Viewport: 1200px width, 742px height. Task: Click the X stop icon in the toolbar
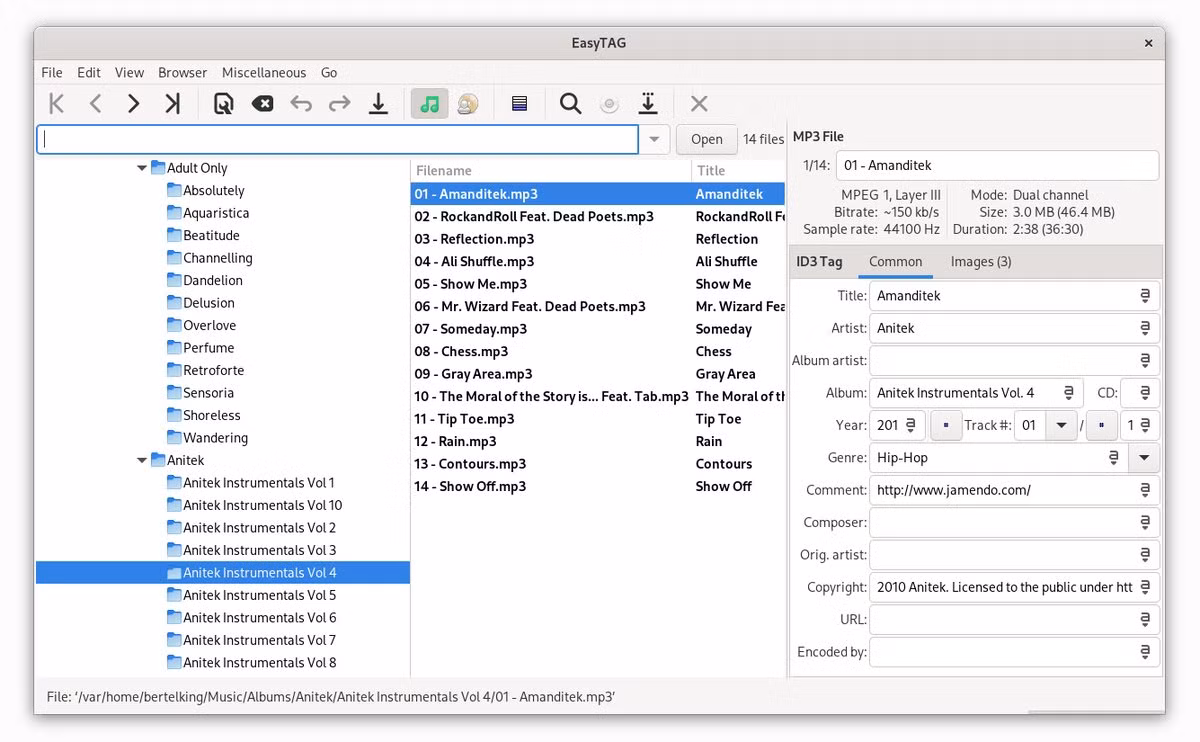pos(699,103)
